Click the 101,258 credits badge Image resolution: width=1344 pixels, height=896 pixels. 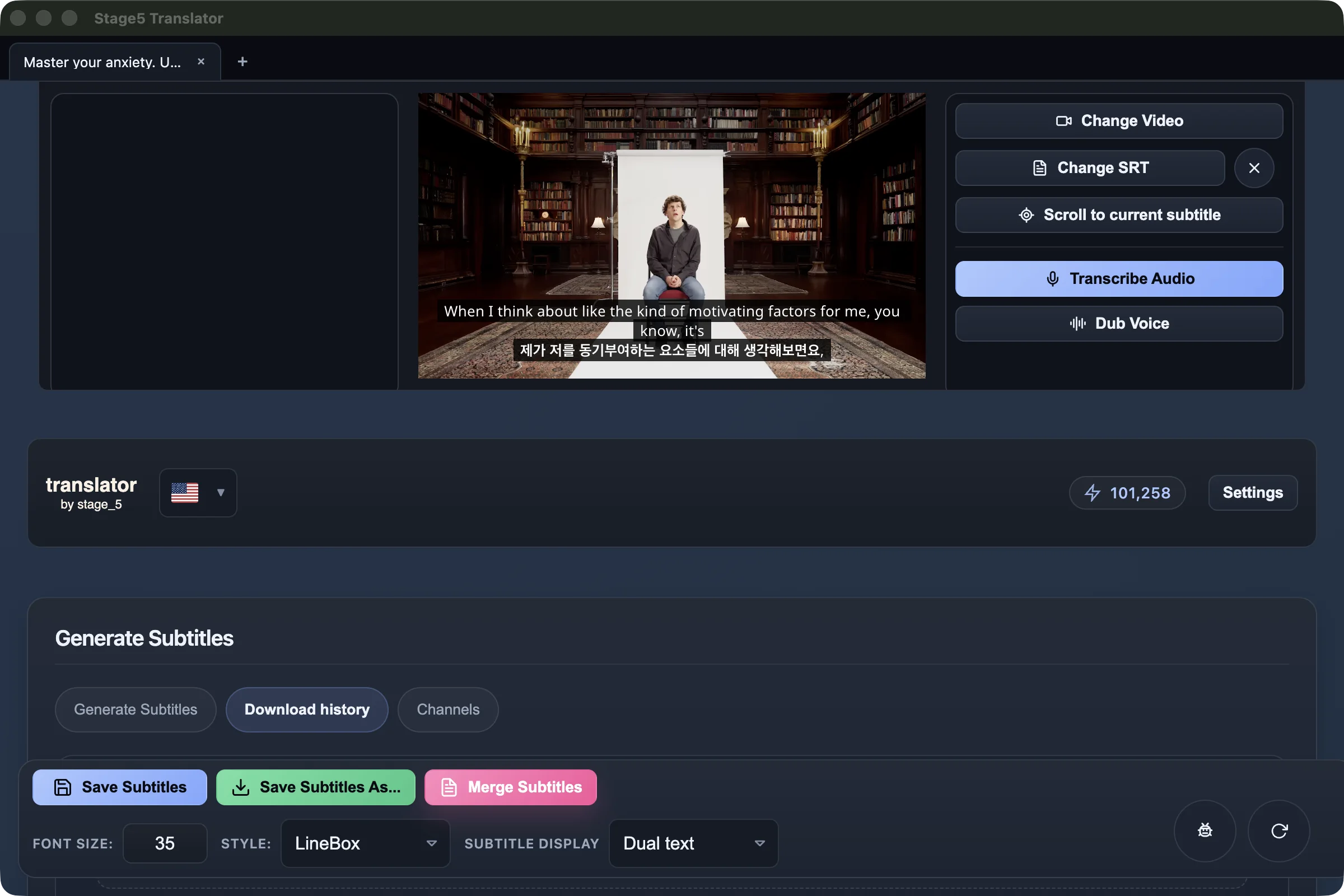pos(1127,493)
